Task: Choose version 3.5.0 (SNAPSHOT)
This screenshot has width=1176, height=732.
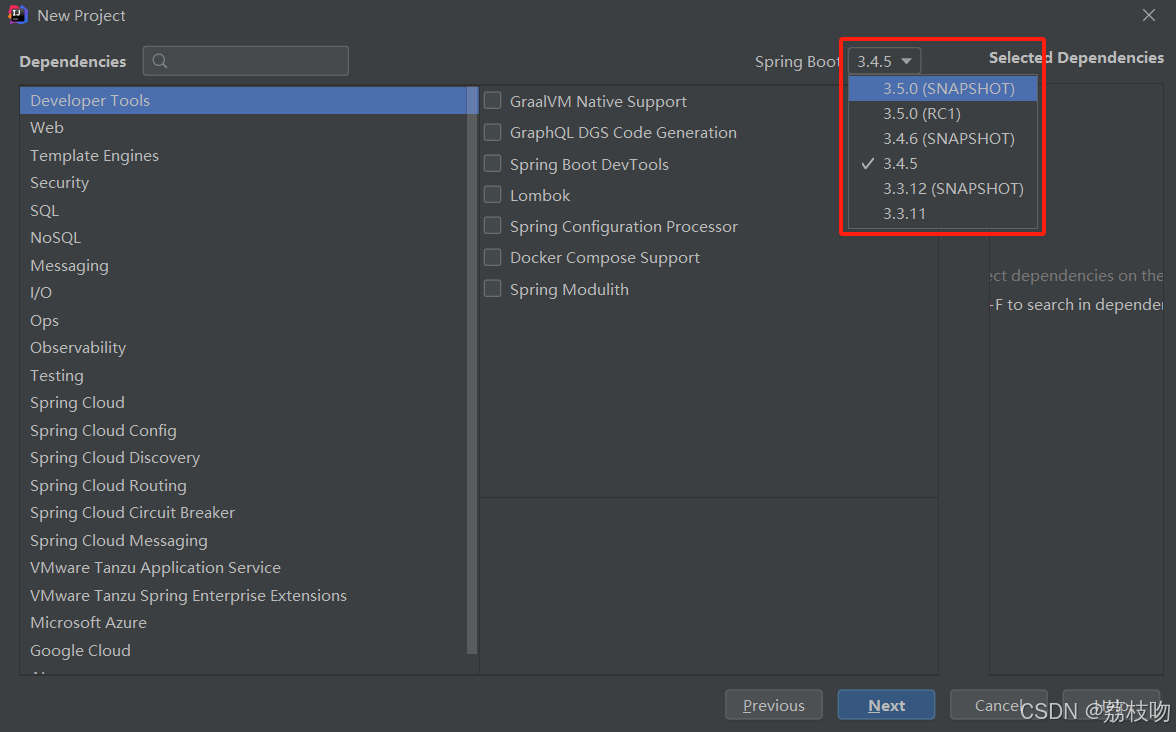Action: 943,88
